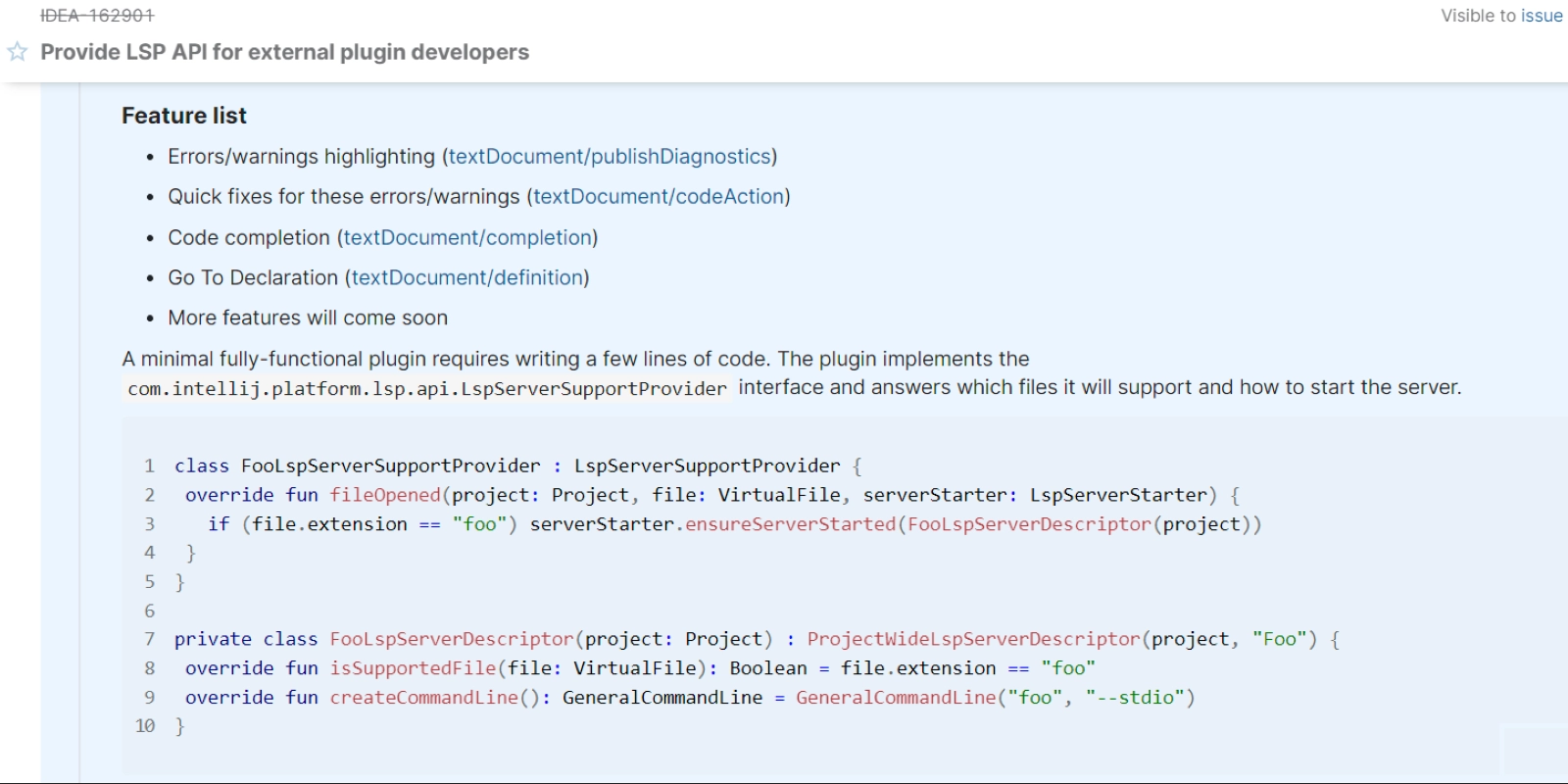Screen dimensions: 1568x784
Task: Open the textDocument/codeAction link
Action: click(x=659, y=197)
